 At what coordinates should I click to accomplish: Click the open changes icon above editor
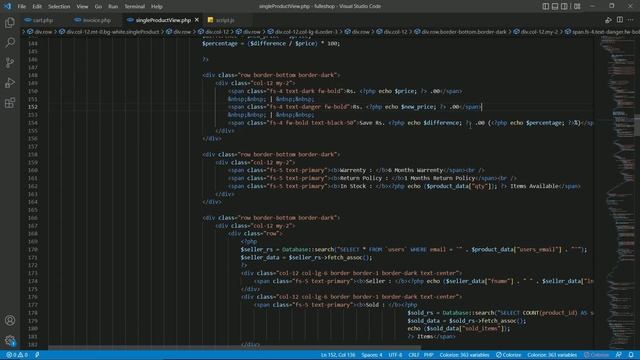point(608,20)
